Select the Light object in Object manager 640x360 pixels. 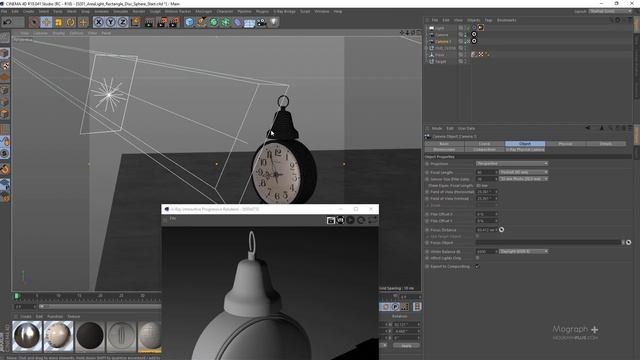pos(440,28)
